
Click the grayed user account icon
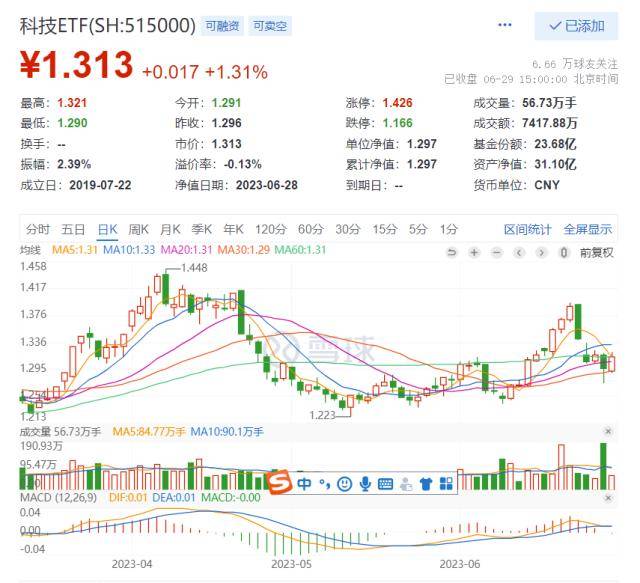coord(406,484)
